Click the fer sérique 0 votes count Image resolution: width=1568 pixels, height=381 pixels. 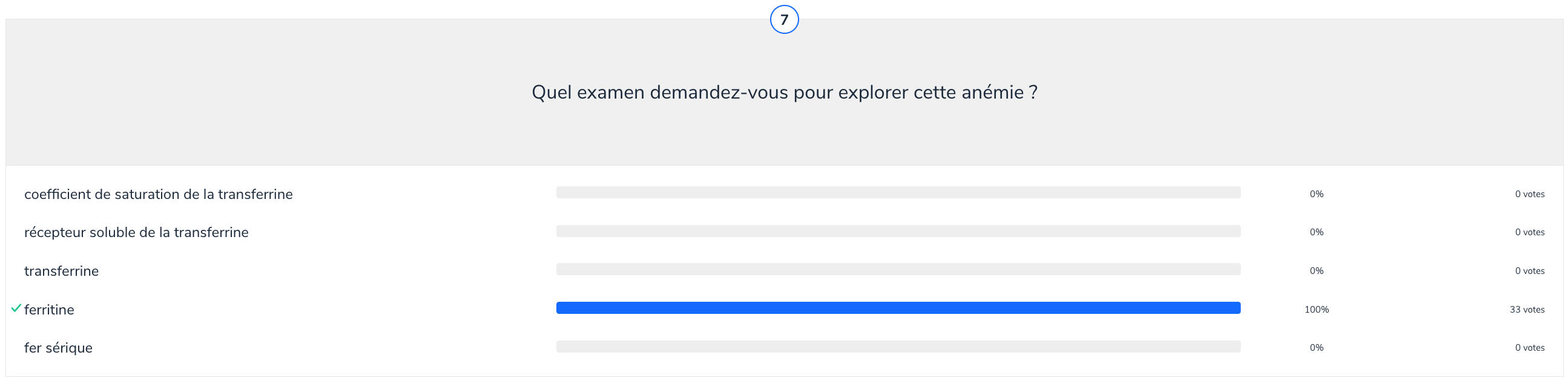coord(1529,348)
